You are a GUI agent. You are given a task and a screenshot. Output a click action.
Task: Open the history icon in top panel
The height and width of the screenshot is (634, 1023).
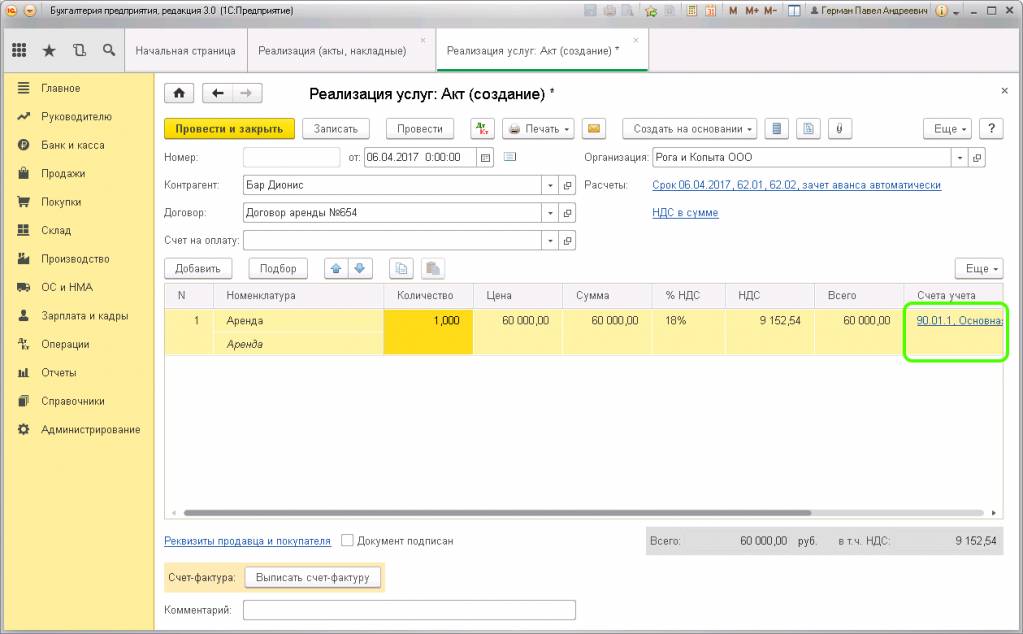coord(79,50)
